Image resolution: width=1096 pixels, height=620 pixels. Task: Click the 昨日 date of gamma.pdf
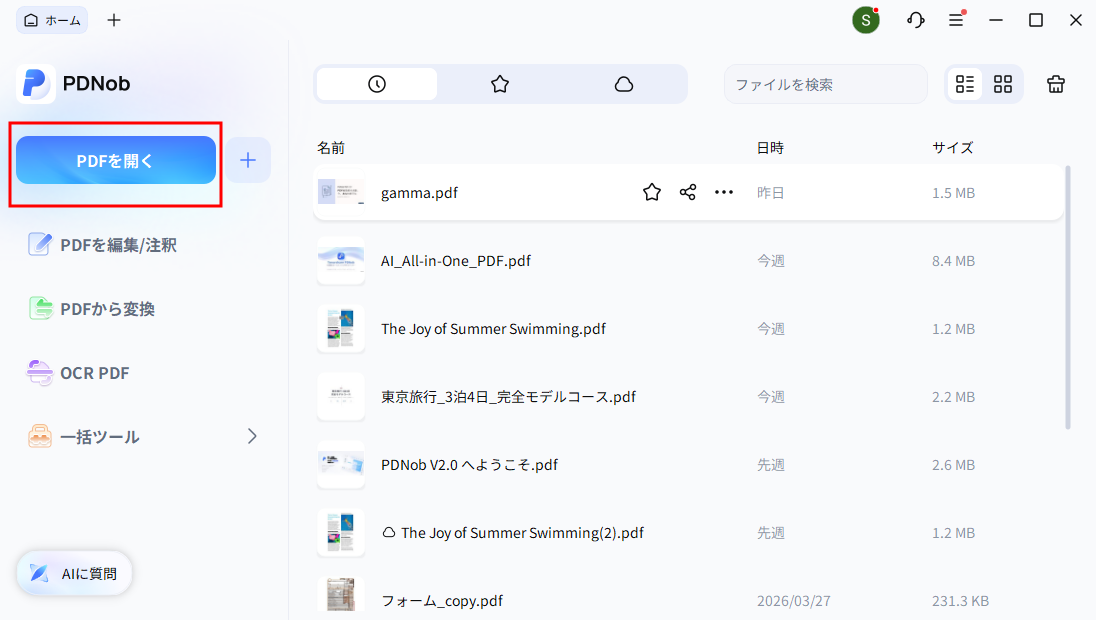click(x=770, y=193)
